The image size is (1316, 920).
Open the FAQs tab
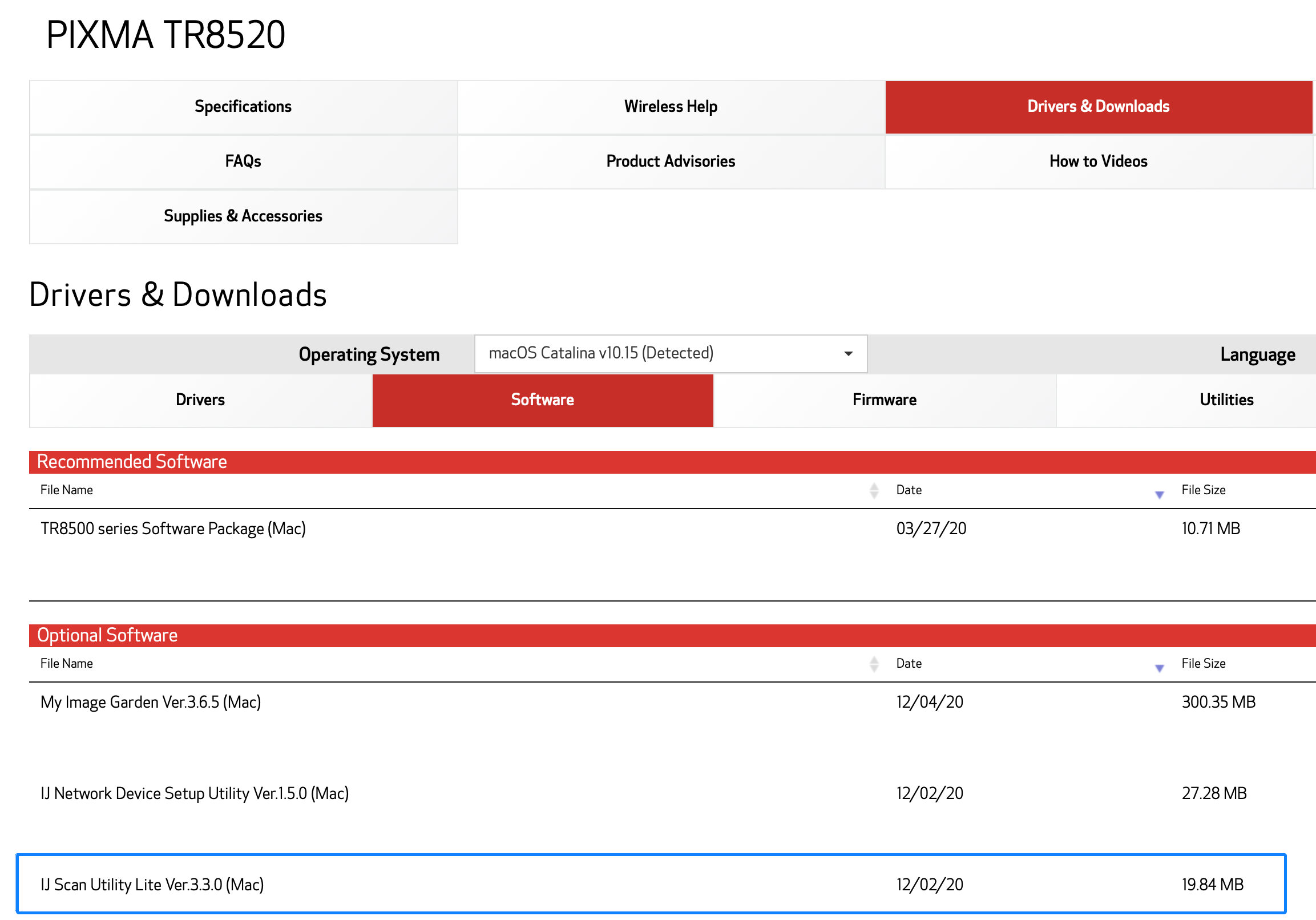click(x=243, y=161)
